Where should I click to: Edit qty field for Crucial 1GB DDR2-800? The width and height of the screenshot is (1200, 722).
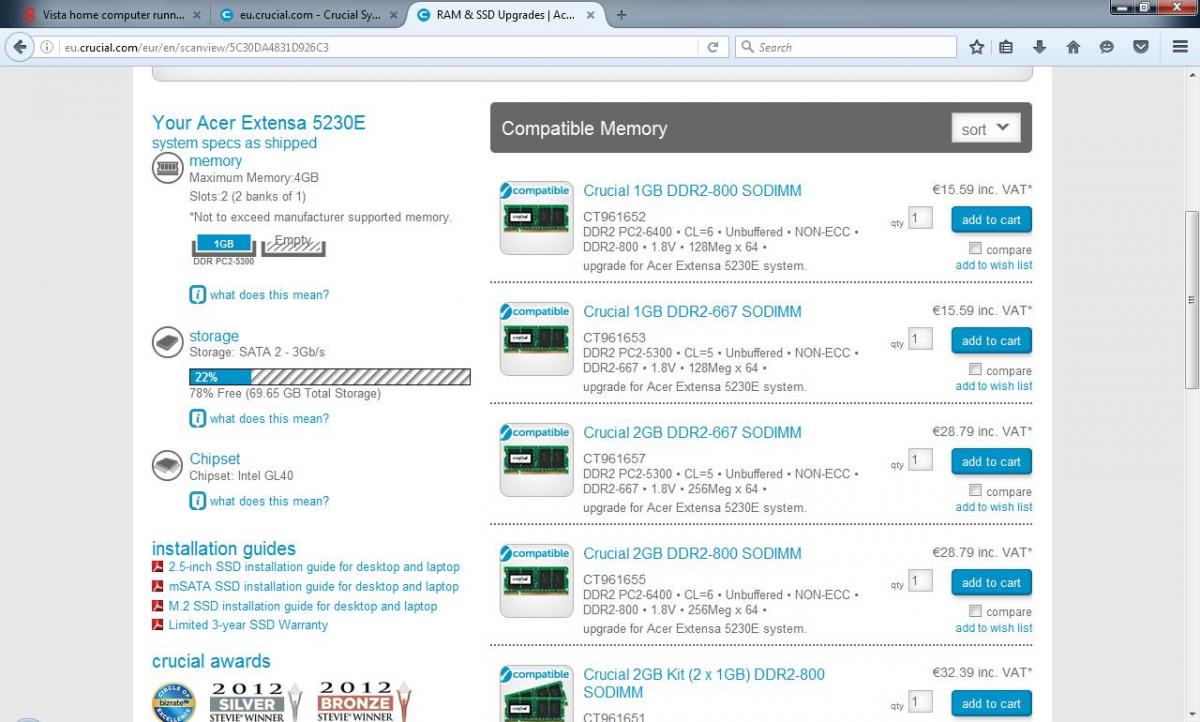(x=920, y=218)
